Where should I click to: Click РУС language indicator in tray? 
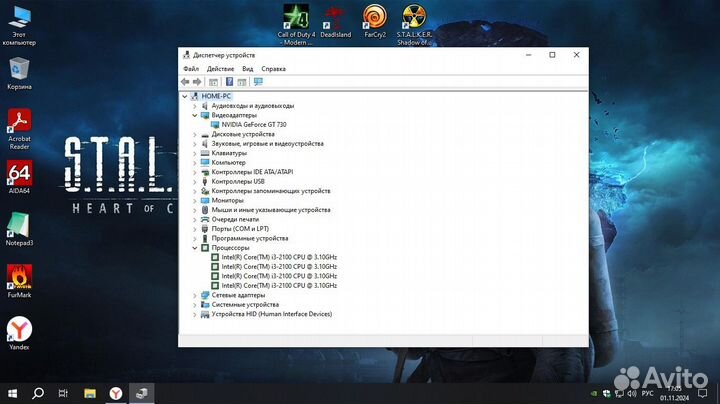click(x=647, y=393)
